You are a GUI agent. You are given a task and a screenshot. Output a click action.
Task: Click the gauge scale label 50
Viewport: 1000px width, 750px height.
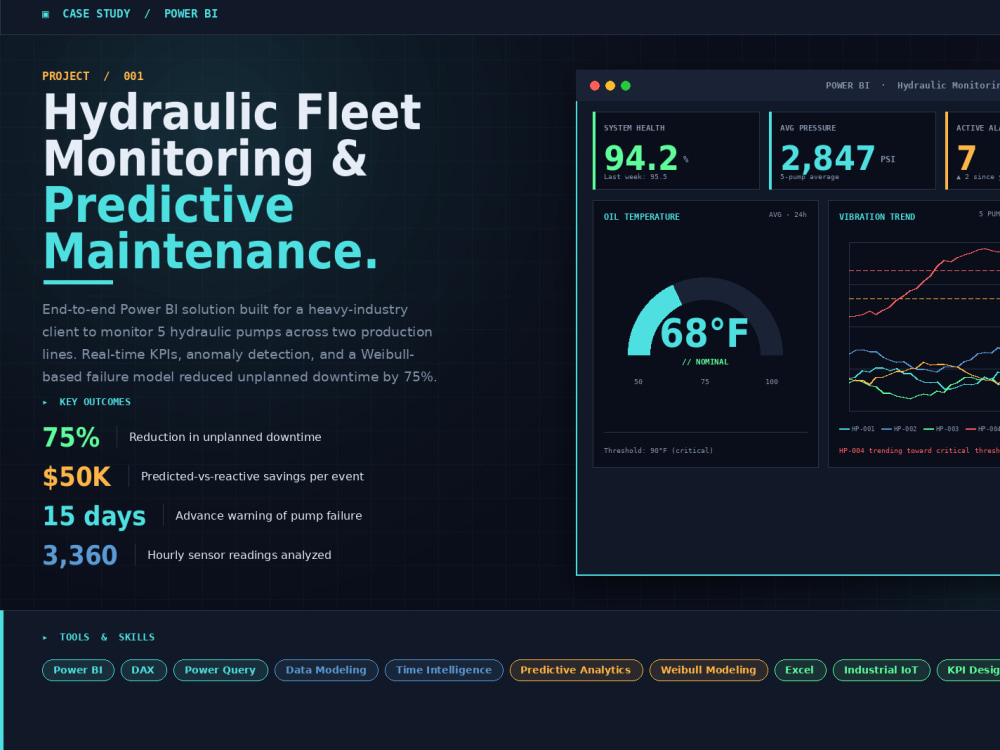click(638, 381)
